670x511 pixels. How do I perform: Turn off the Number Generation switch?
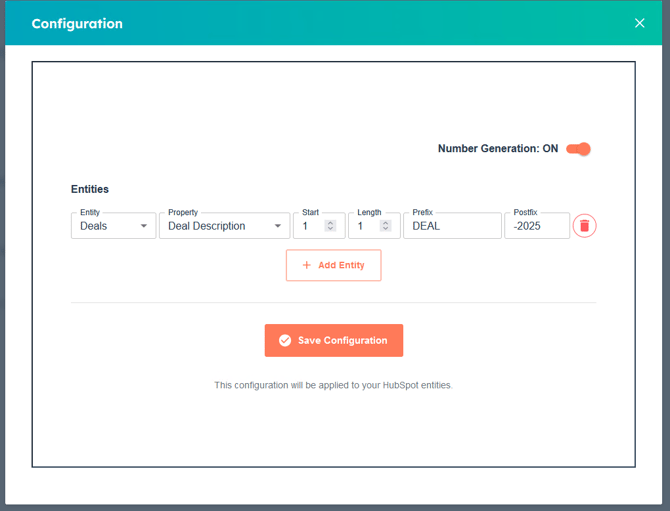coord(579,149)
